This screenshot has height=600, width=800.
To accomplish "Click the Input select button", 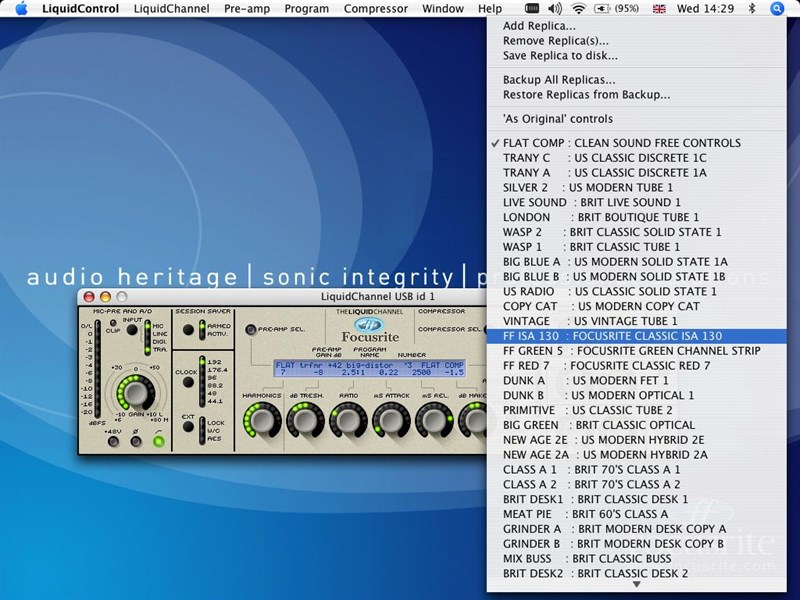I will [132, 330].
